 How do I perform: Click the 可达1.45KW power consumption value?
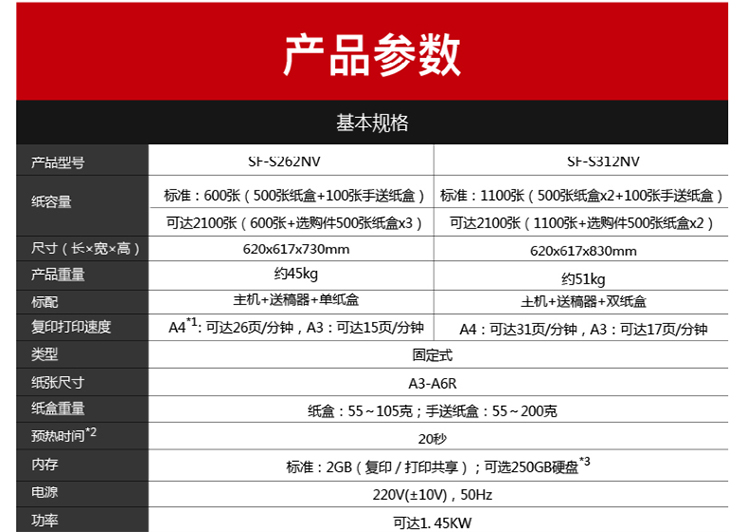point(432,520)
